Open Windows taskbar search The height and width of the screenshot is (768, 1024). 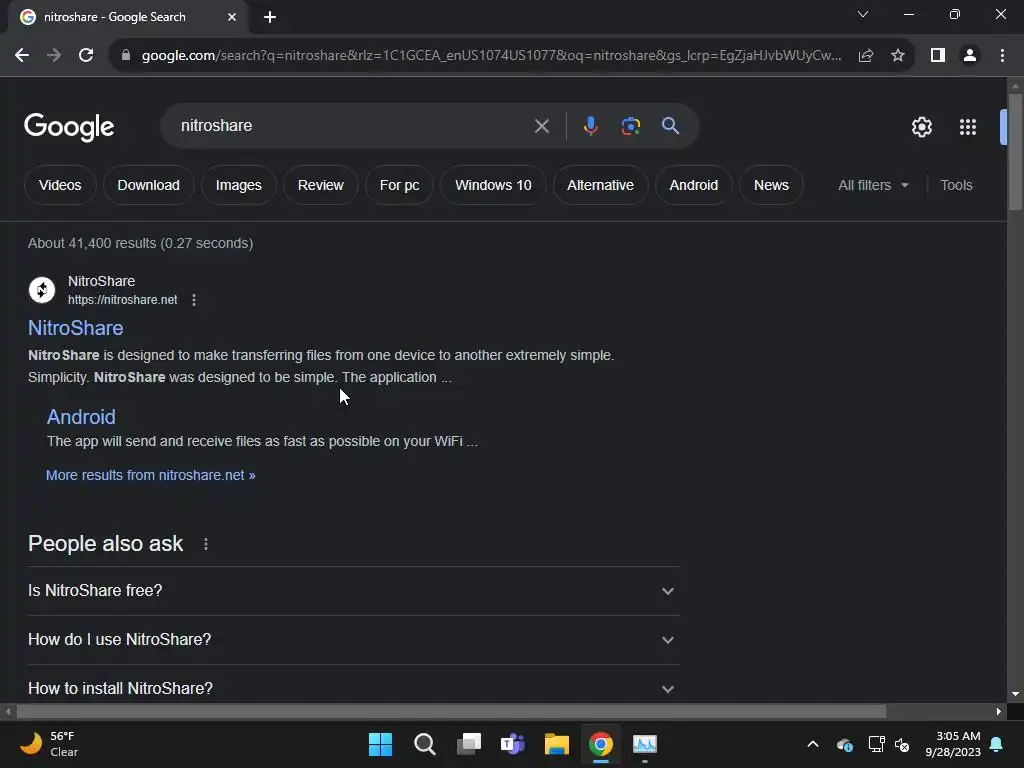(x=424, y=744)
